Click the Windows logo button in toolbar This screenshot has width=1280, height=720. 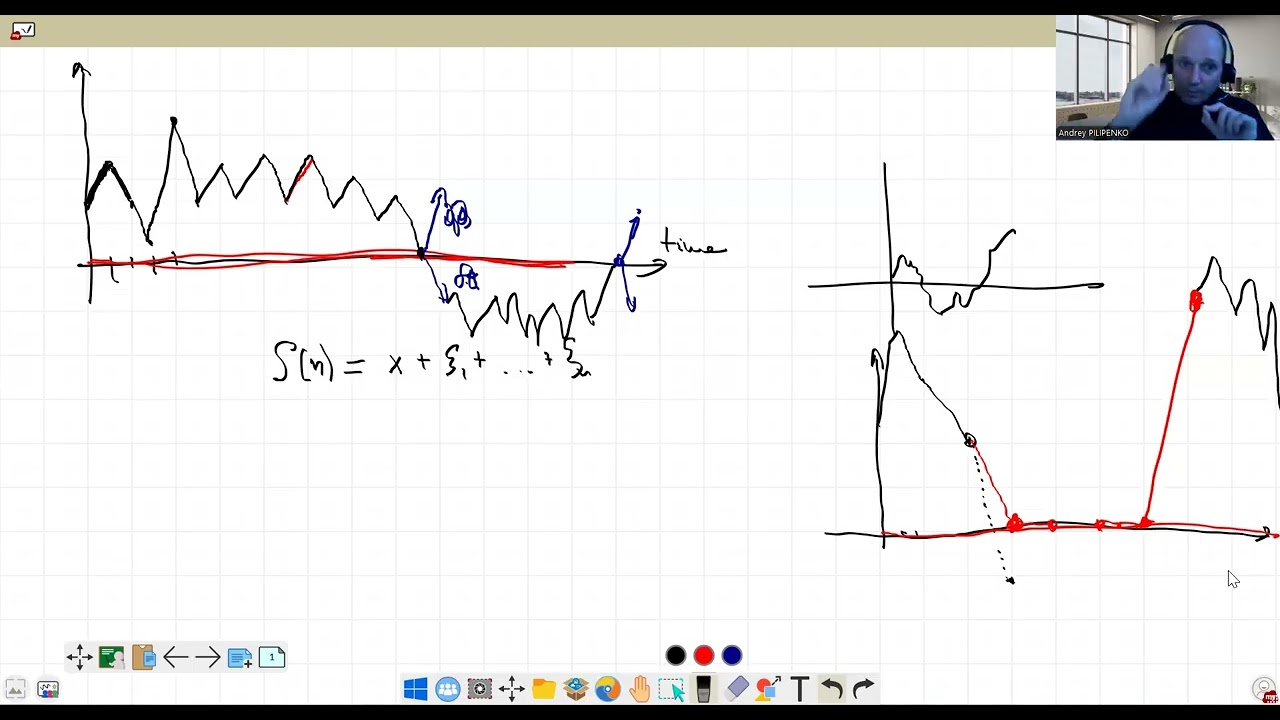click(416, 689)
